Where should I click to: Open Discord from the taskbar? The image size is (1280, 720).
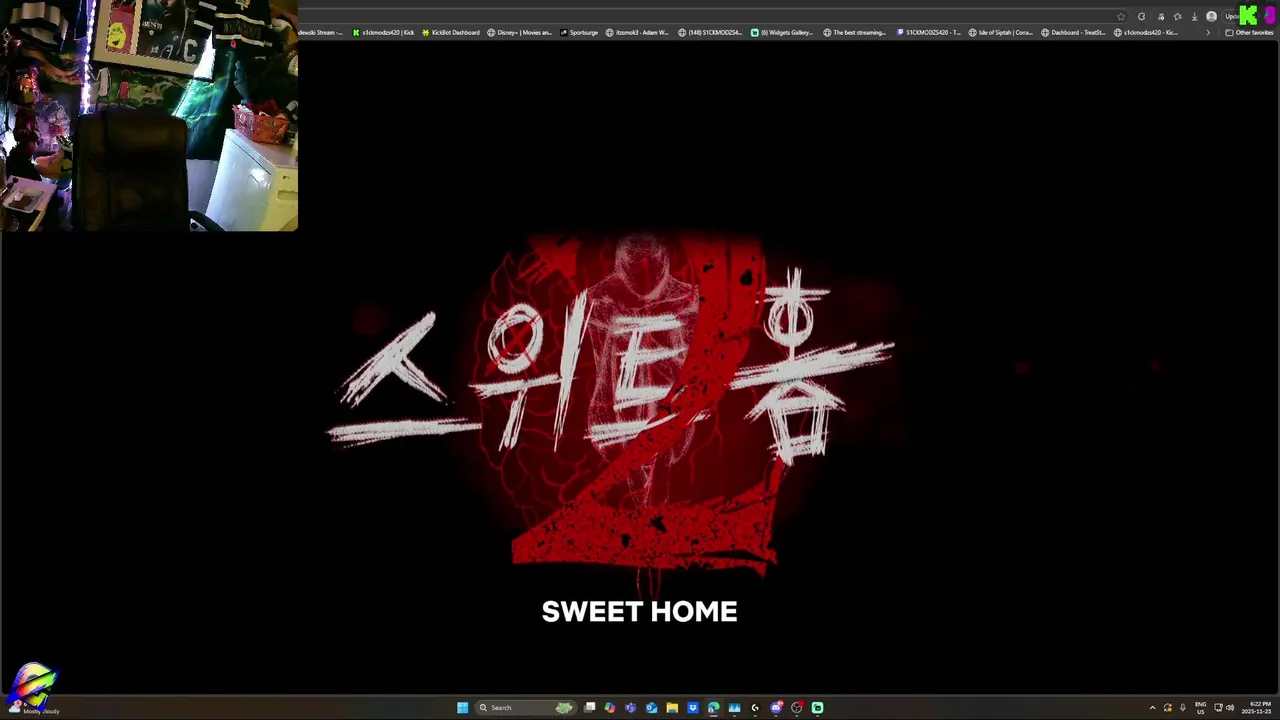click(776, 708)
